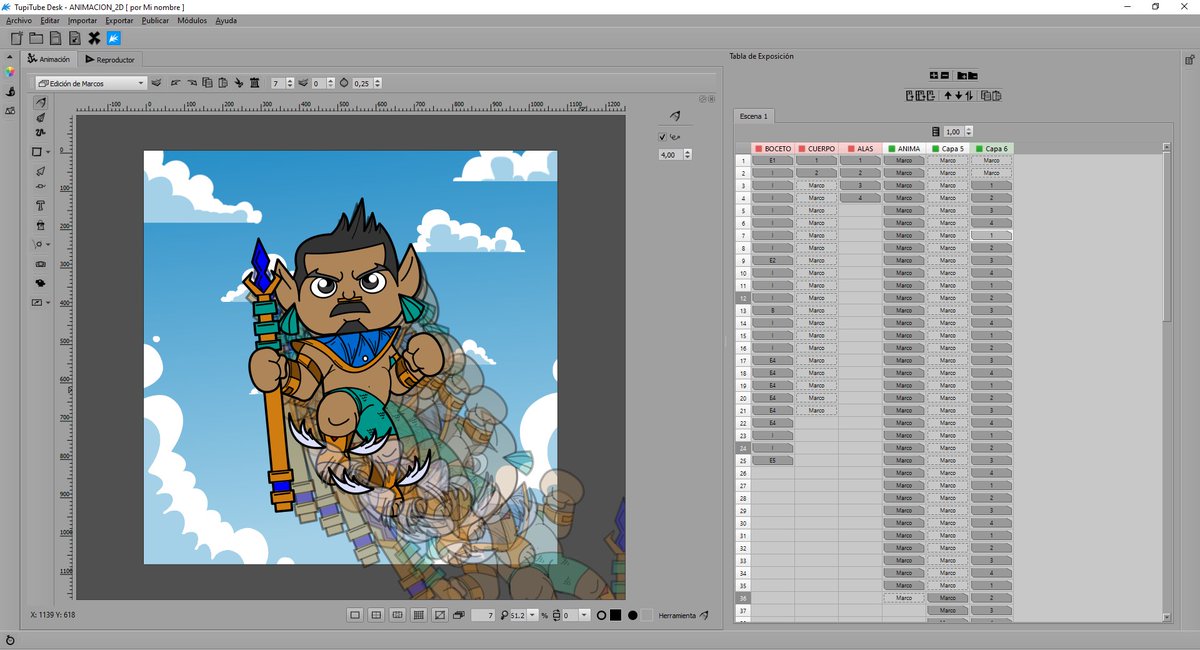The width and height of the screenshot is (1200, 650).
Task: Click the Delete frame trash icon
Action: (254, 83)
